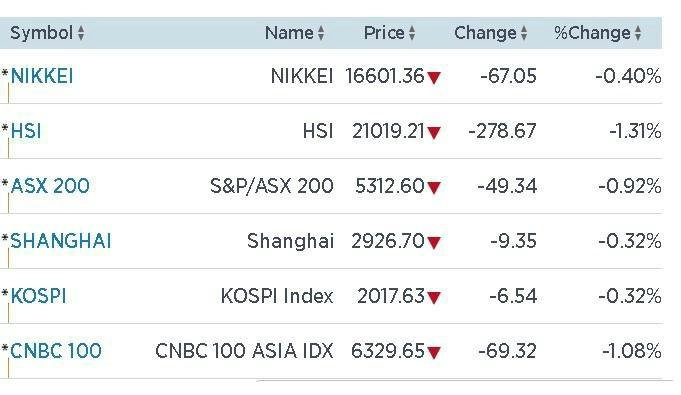The height and width of the screenshot is (395, 681).
Task: Open ASX 200 symbol link
Action: pyautogui.click(x=50, y=186)
